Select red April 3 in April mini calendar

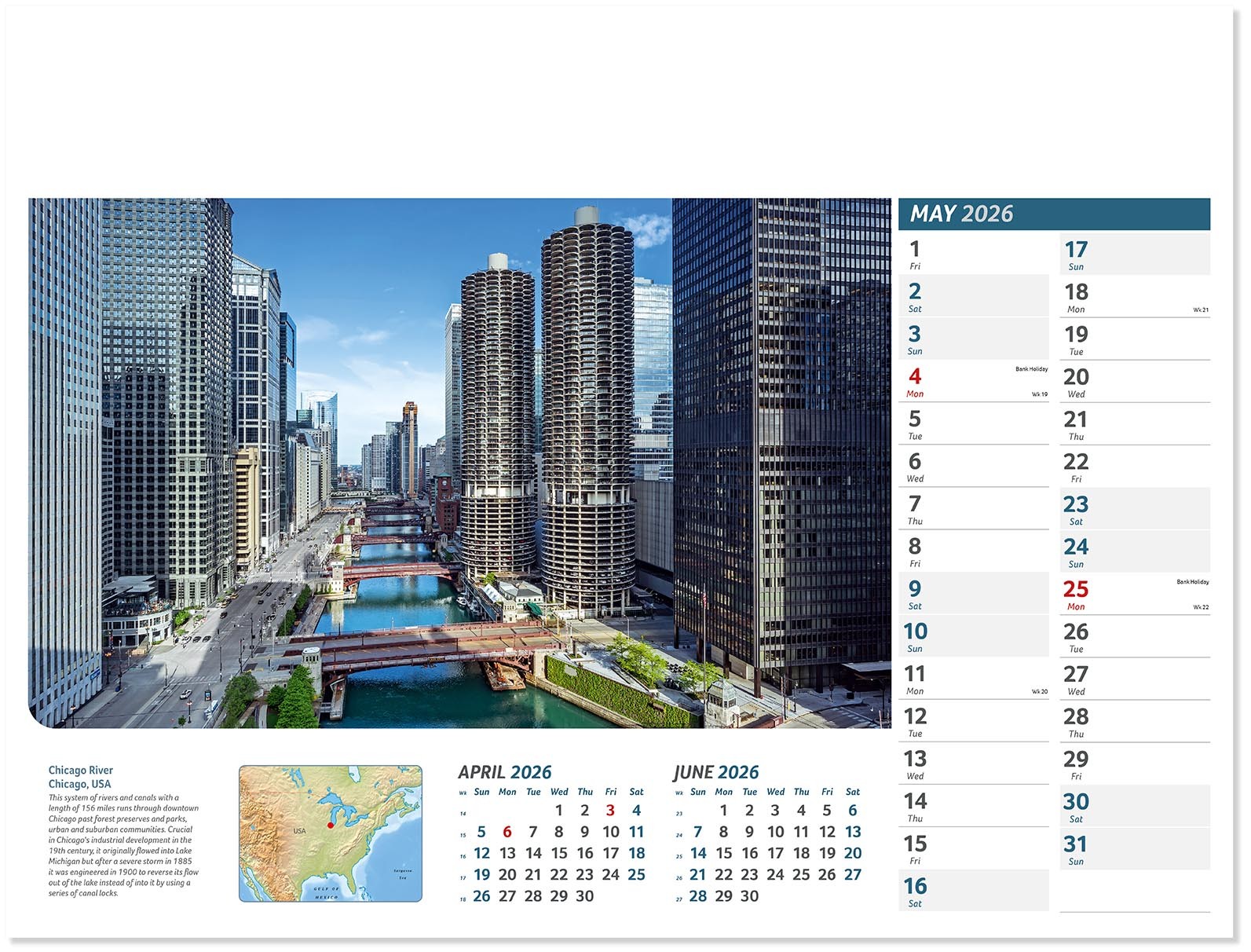(x=610, y=811)
